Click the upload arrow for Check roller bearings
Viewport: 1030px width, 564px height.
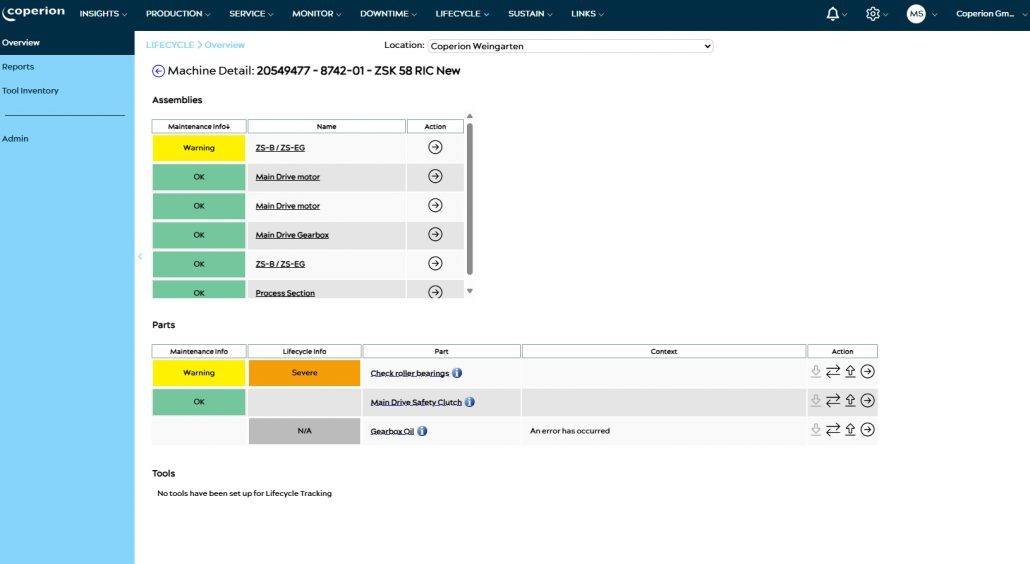point(850,372)
